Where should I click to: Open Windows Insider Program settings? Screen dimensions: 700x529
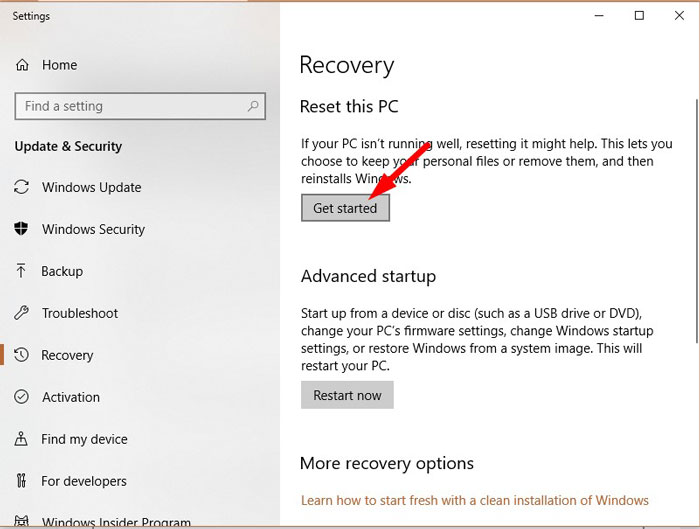[x=116, y=521]
